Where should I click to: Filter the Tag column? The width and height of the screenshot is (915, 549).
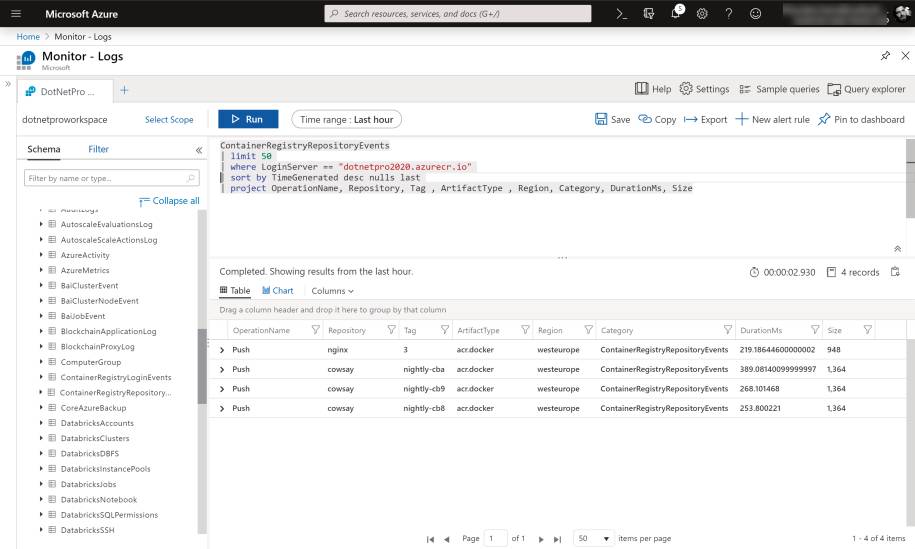point(445,330)
